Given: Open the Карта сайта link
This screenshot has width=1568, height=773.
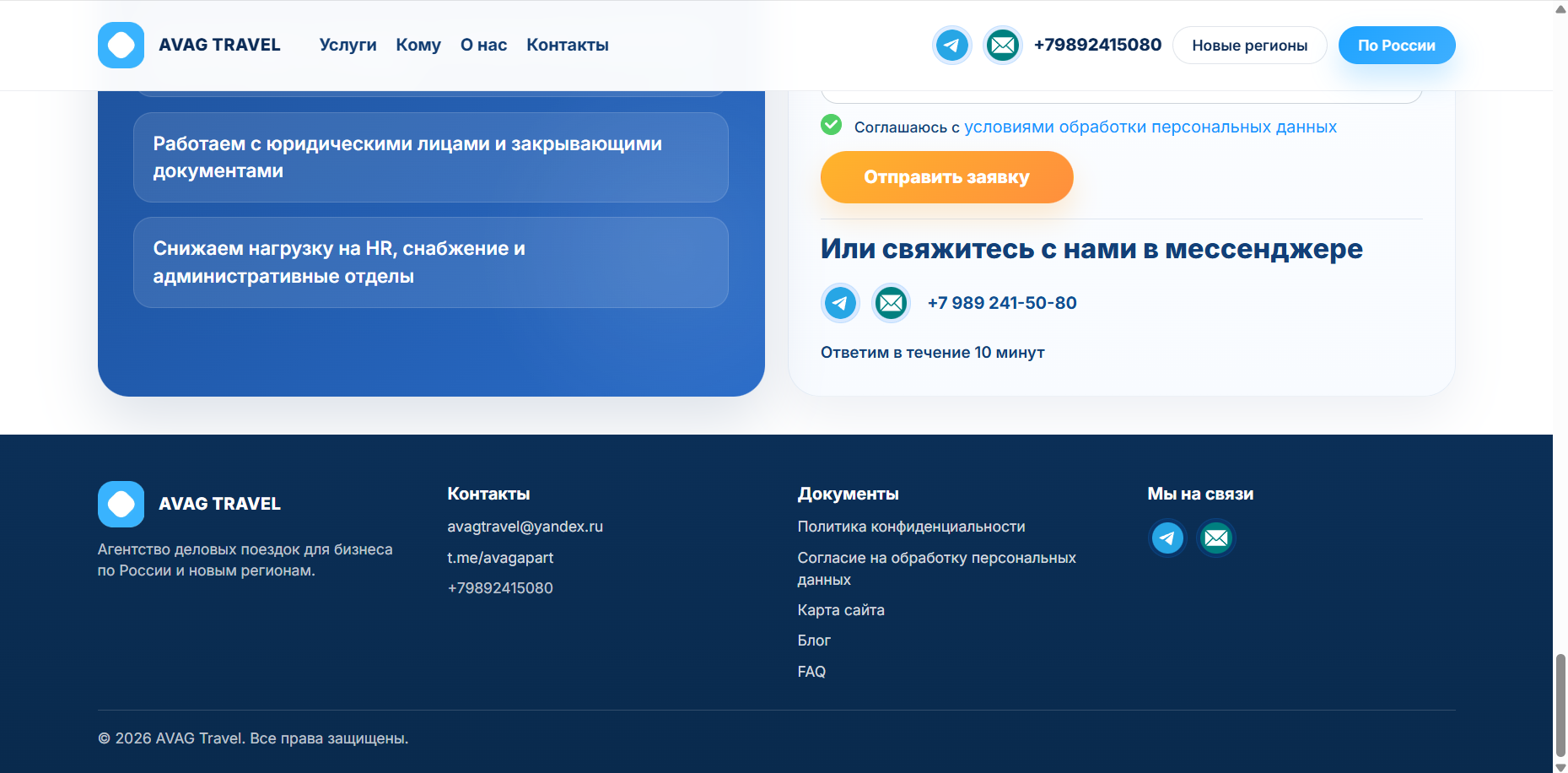Looking at the screenshot, I should [841, 610].
